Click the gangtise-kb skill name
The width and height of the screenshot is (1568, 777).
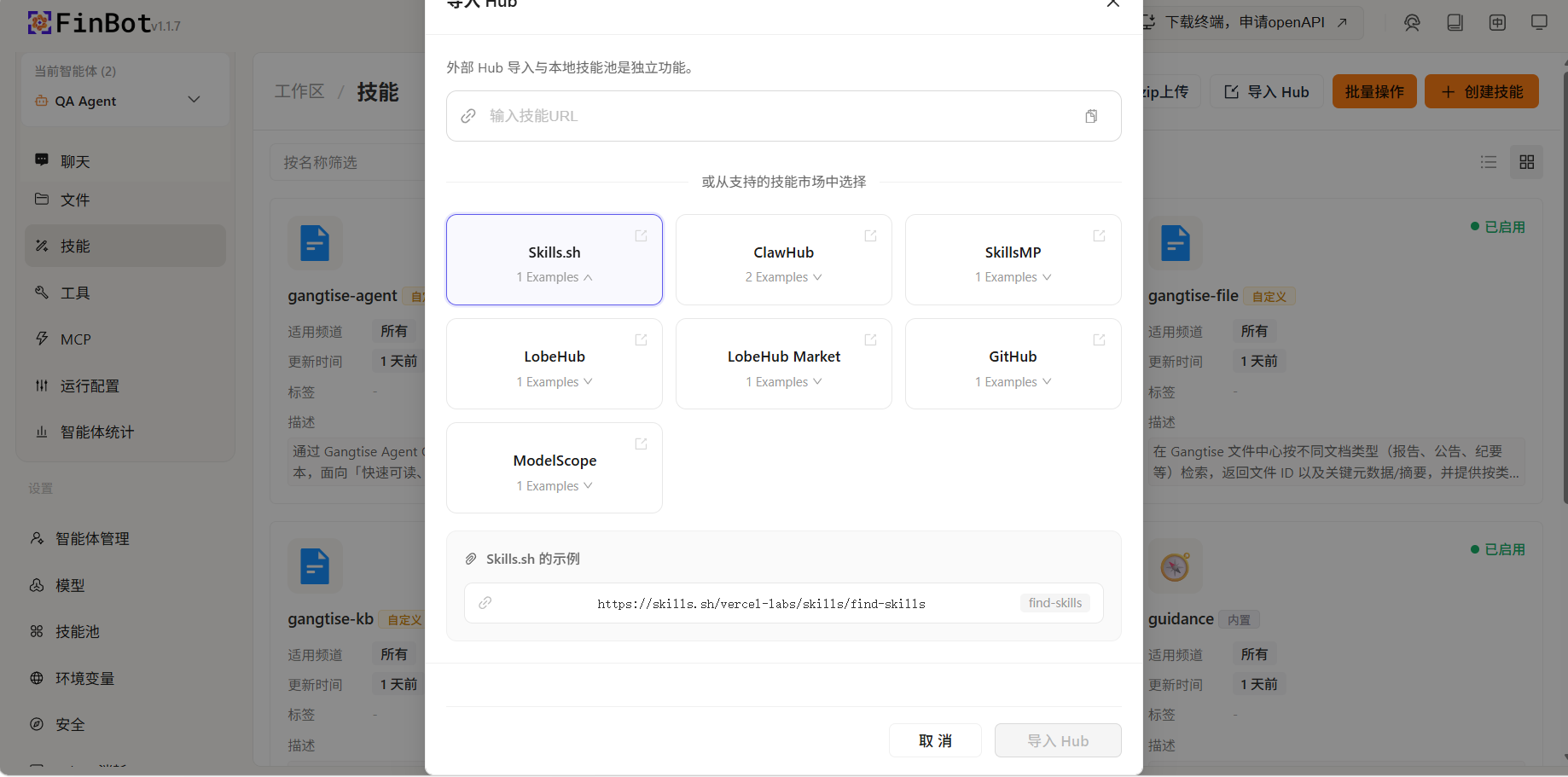331,619
